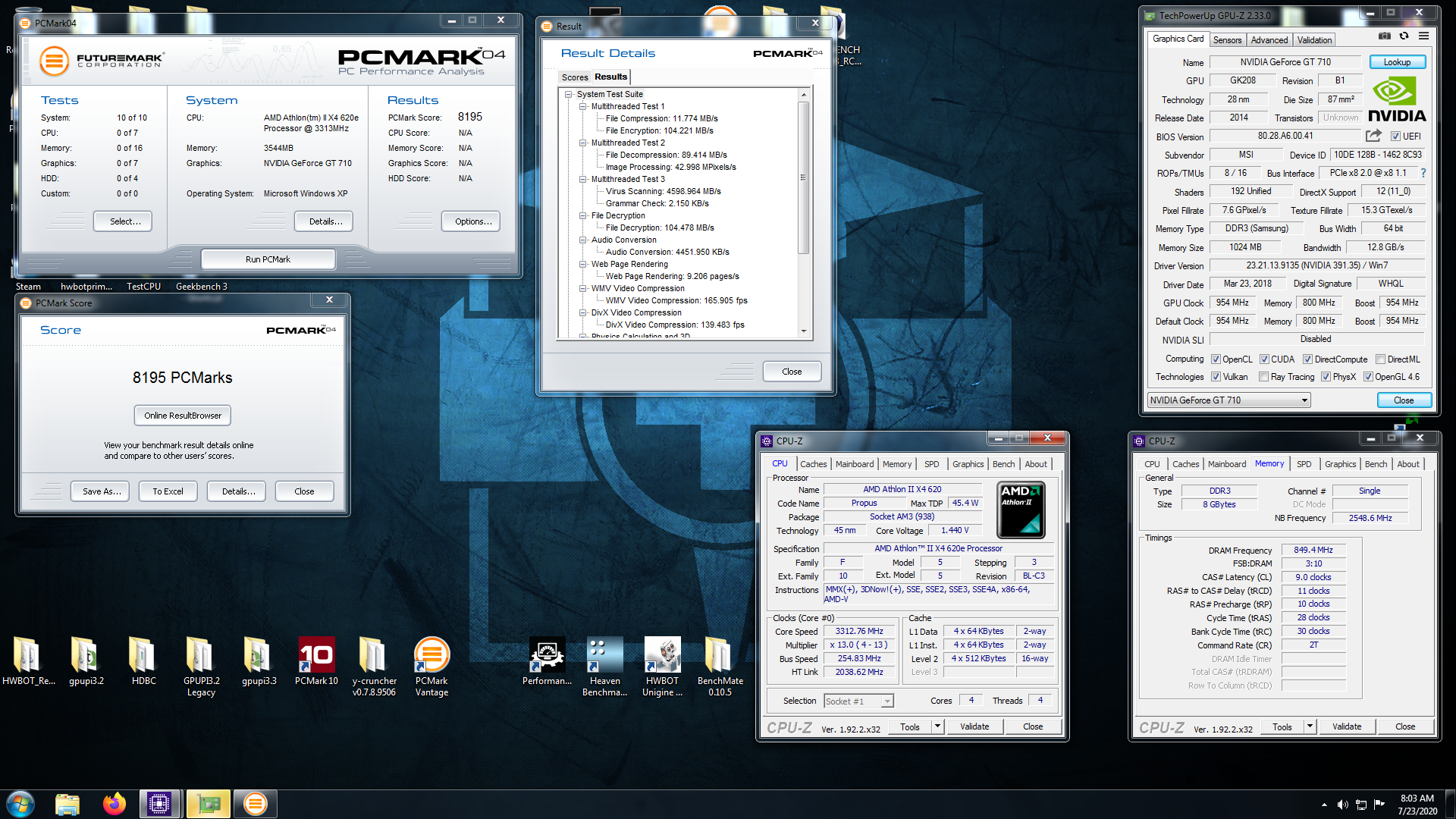Viewport: 1456px width, 819px height.
Task: Open Windows Explorer from taskbar
Action: click(x=67, y=804)
